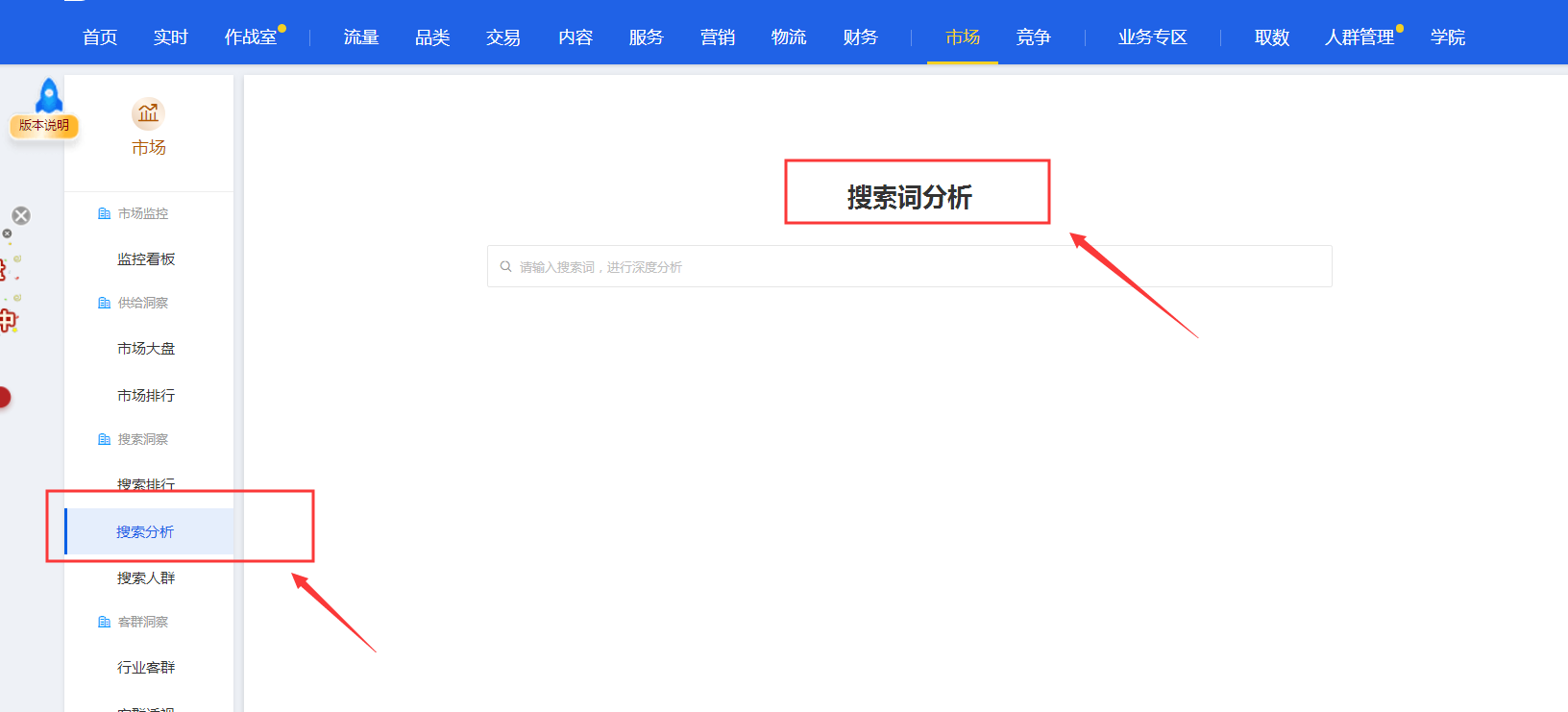
Task: Select 市场排行 in the sidebar
Action: (x=146, y=396)
